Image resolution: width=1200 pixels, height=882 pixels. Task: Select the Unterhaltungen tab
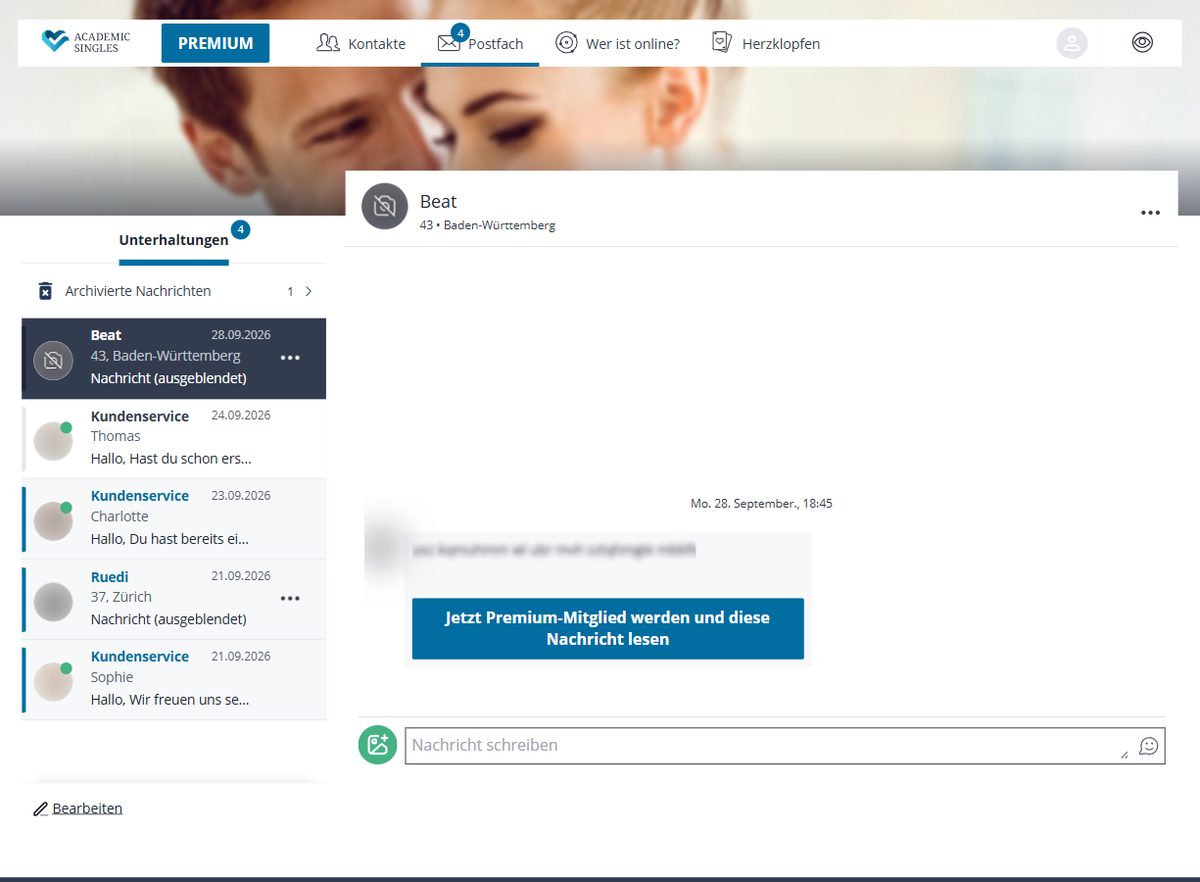[174, 240]
